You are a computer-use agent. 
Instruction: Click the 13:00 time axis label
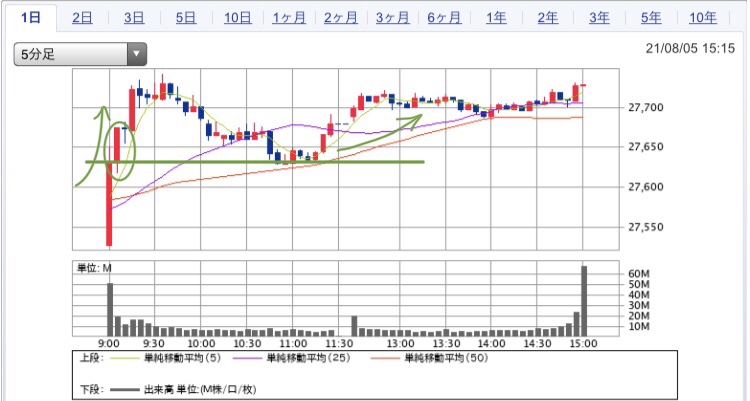pos(400,344)
